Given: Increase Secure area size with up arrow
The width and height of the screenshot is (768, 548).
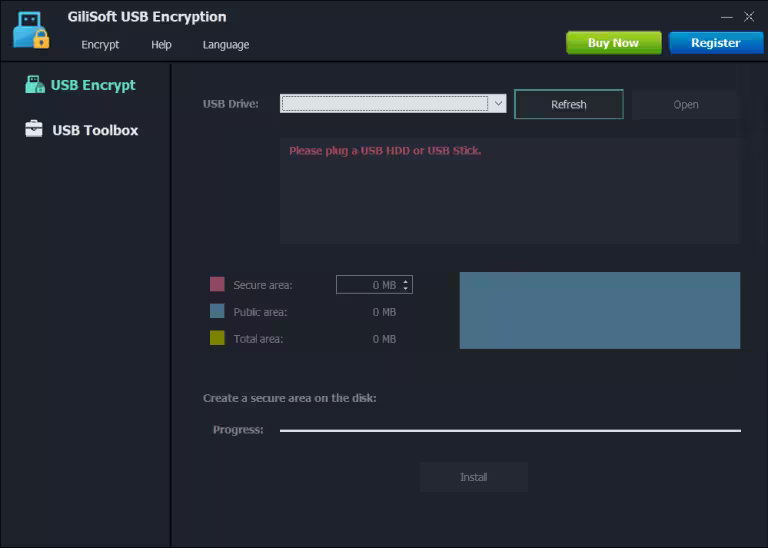Looking at the screenshot, I should coord(406,281).
